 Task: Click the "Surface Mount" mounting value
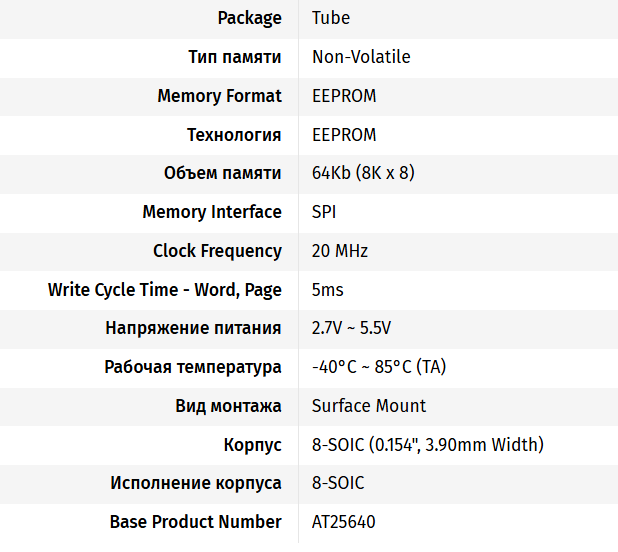tap(369, 406)
